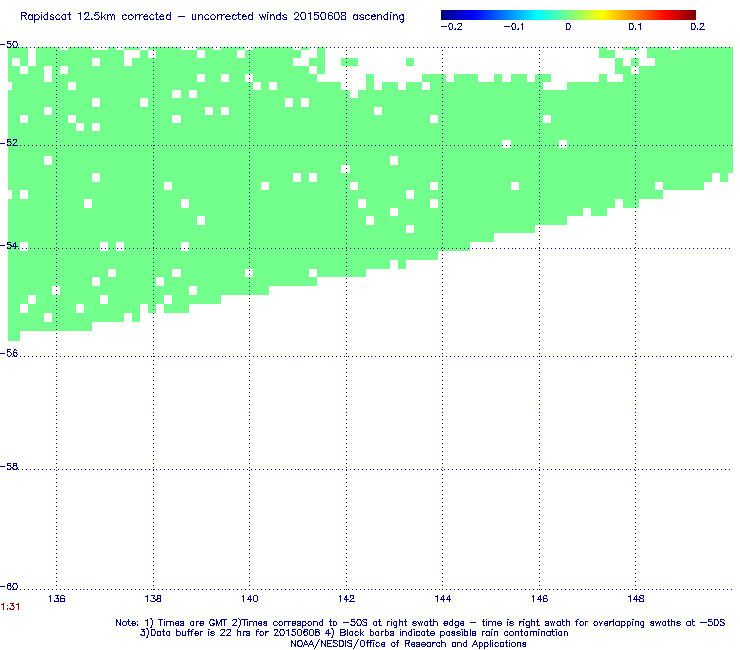Image resolution: width=740 pixels, height=650 pixels.
Task: Click the -50 latitude label
Action: (x=9, y=45)
